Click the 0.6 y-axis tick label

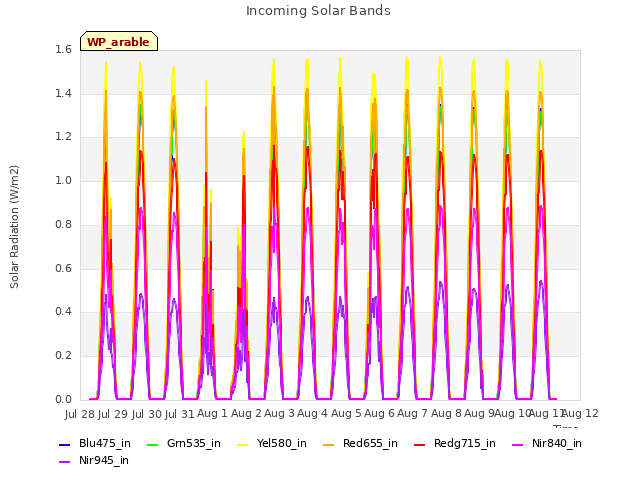[x=63, y=268]
